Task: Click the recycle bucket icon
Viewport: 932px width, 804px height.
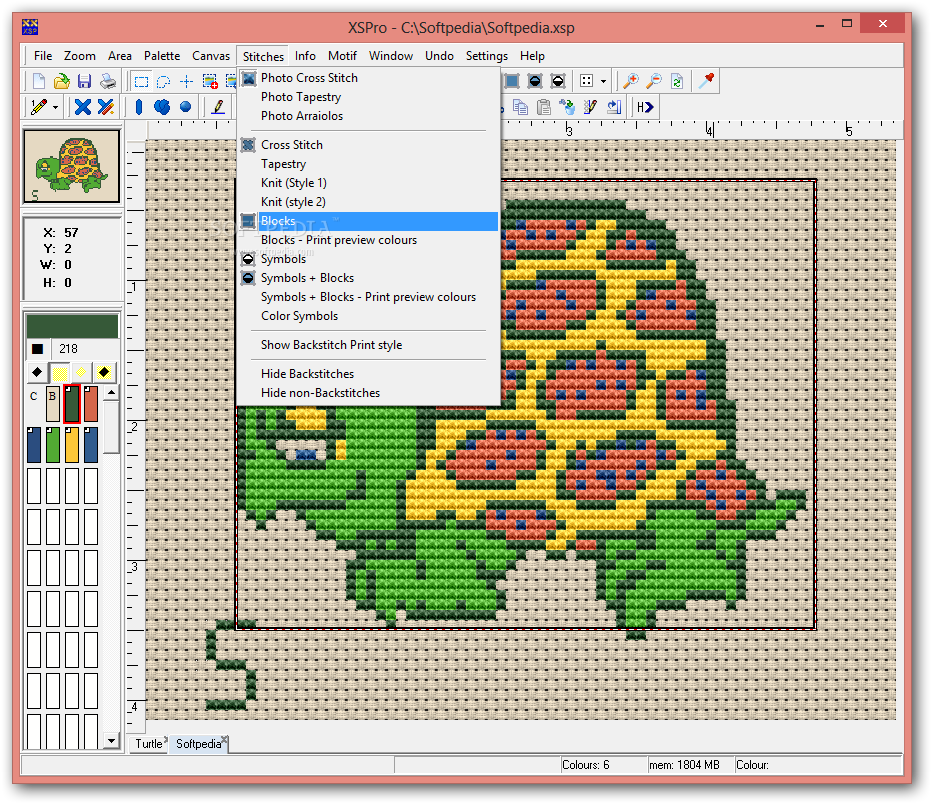Action: click(567, 107)
